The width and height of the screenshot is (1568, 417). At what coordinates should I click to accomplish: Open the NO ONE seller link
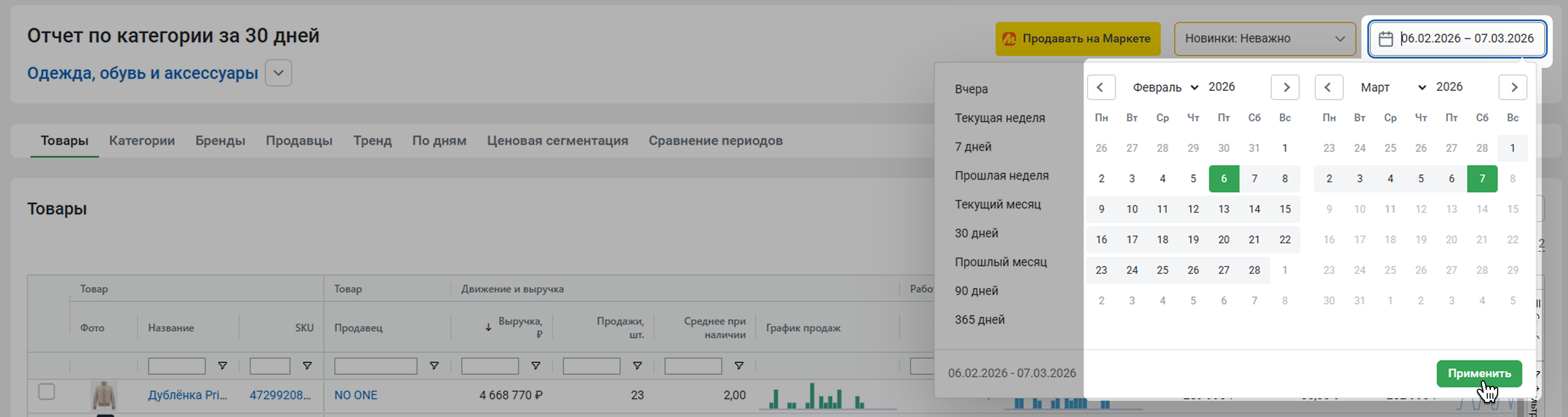356,395
